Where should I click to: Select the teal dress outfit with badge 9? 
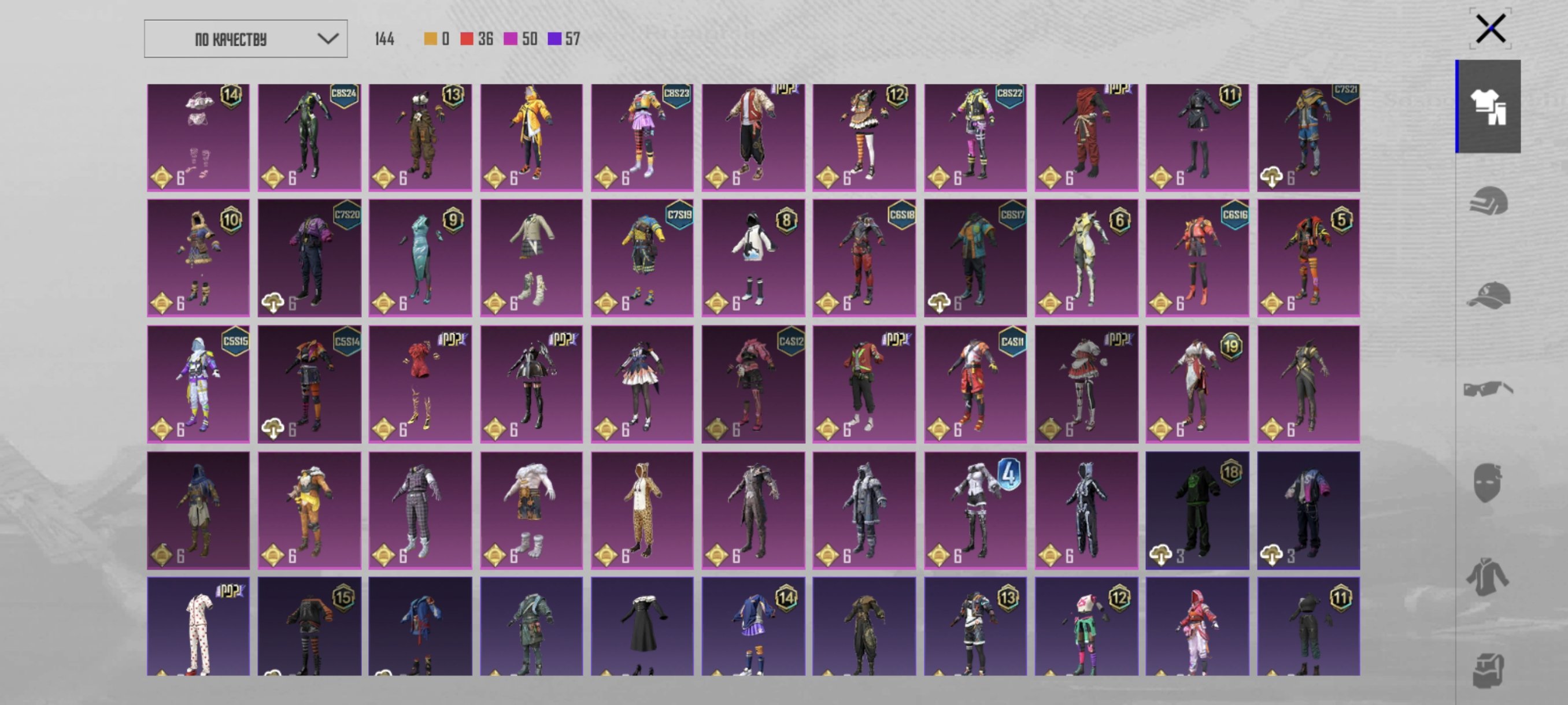tap(420, 258)
